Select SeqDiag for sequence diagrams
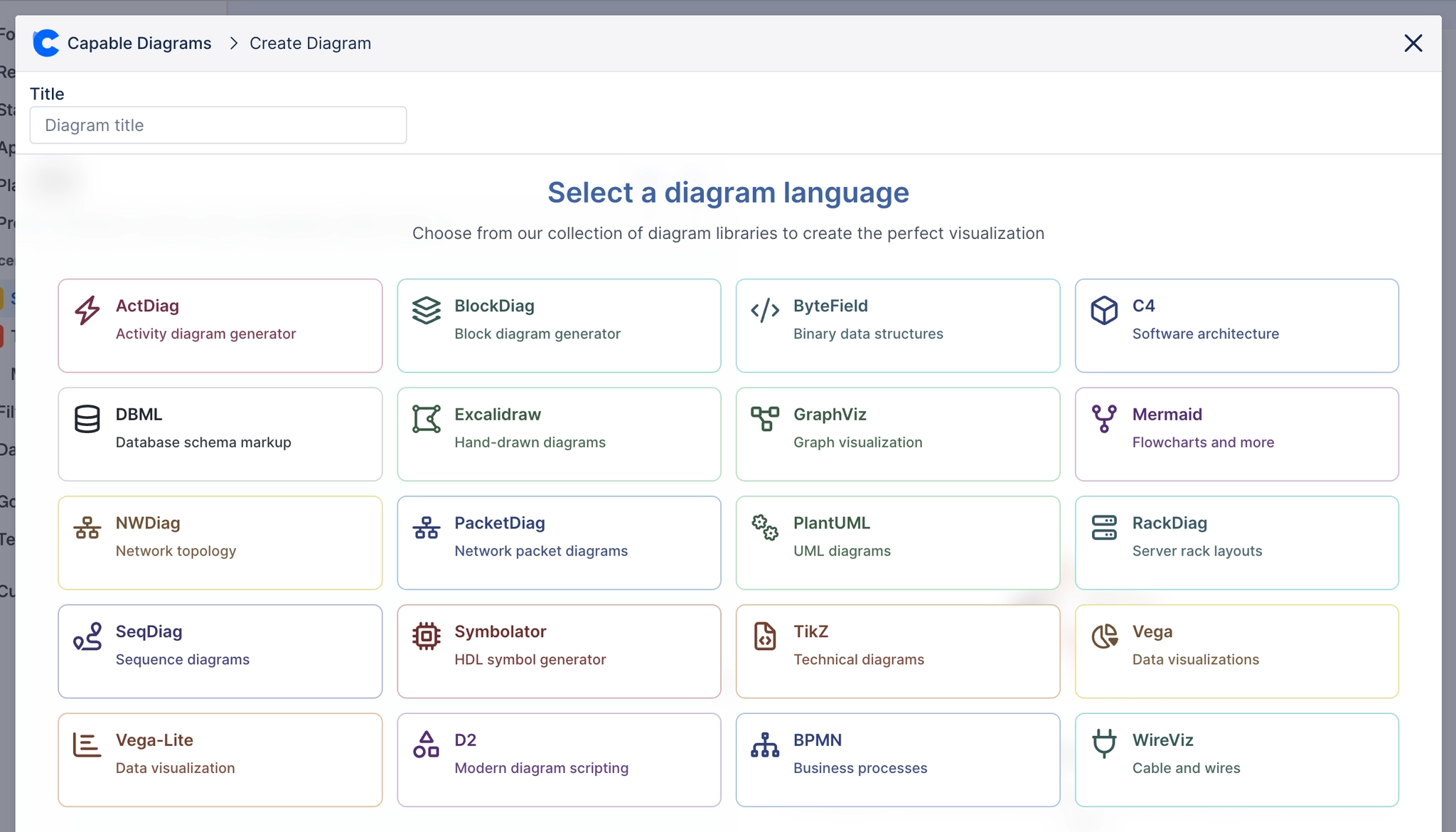1456x832 pixels. [220, 651]
